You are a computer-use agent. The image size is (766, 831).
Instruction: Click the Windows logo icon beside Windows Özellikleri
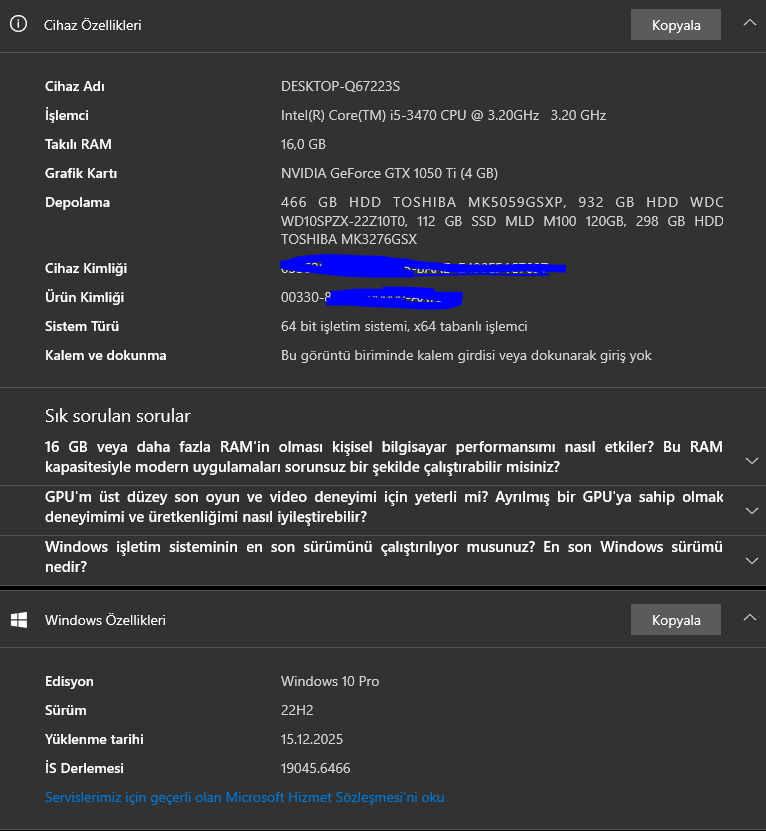(19, 620)
